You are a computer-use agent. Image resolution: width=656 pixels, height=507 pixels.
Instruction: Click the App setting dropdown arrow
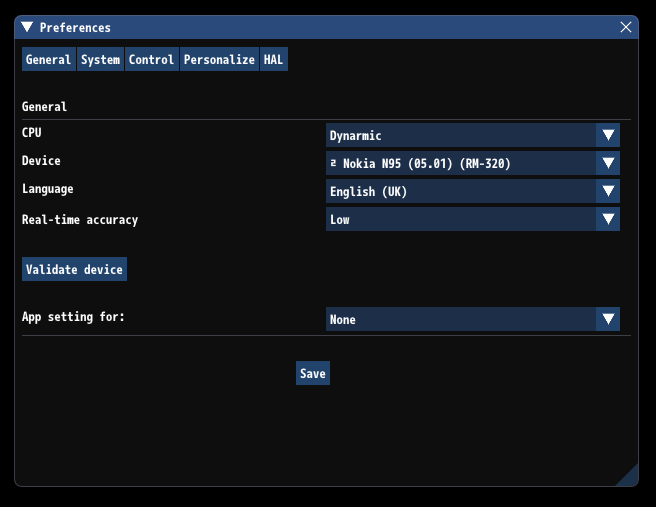[x=608, y=319]
